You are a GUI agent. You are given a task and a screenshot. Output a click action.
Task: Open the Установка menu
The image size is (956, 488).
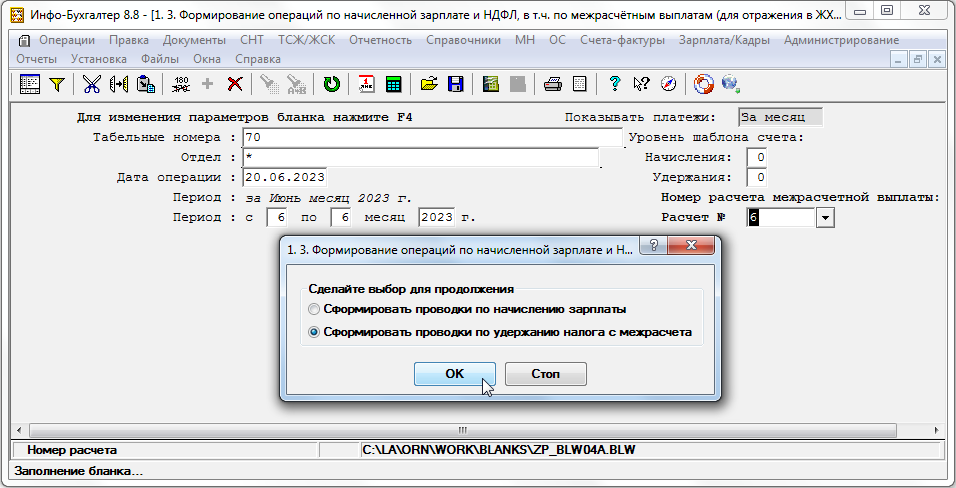pyautogui.click(x=99, y=59)
